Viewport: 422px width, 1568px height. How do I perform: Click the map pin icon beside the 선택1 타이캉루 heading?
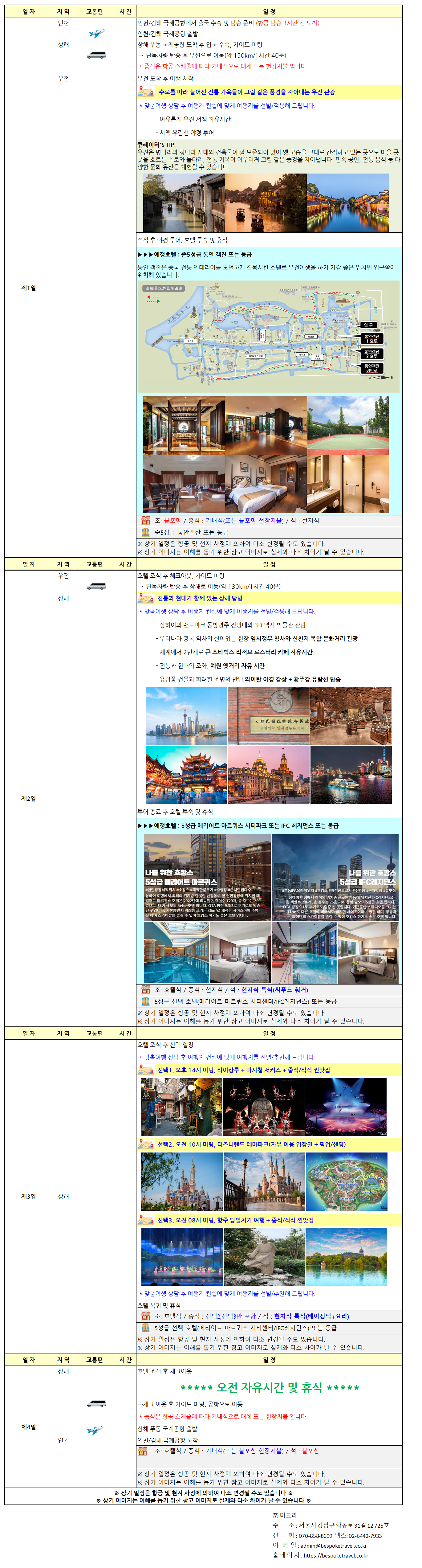coord(146,1071)
